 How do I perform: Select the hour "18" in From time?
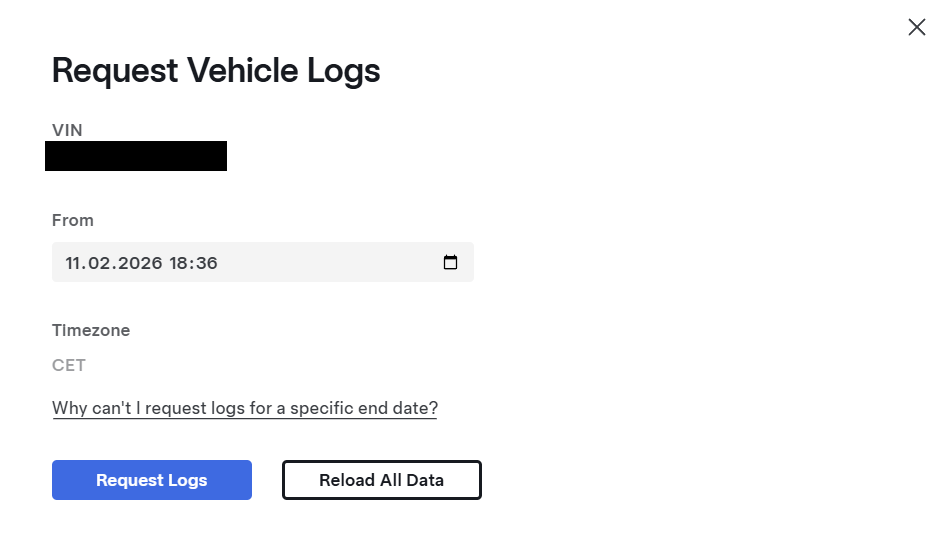(x=181, y=264)
